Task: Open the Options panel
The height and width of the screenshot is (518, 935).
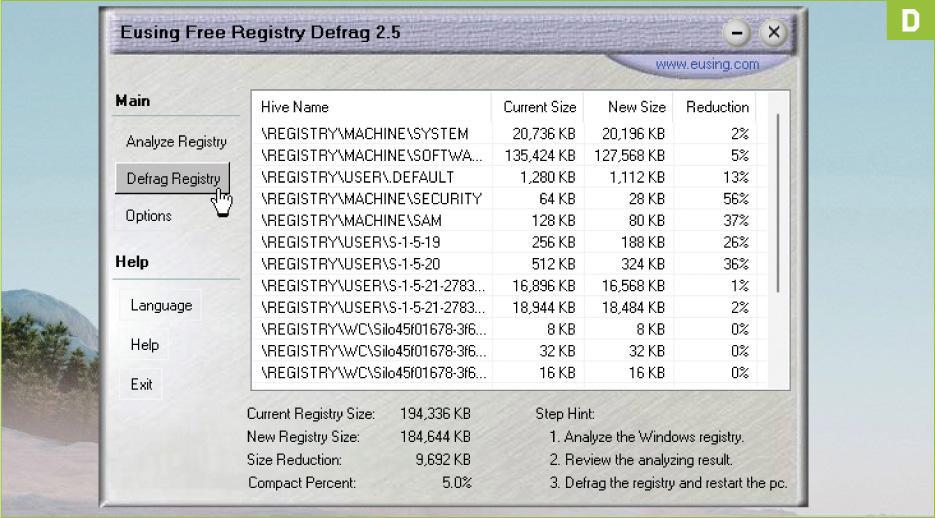Action: point(148,216)
